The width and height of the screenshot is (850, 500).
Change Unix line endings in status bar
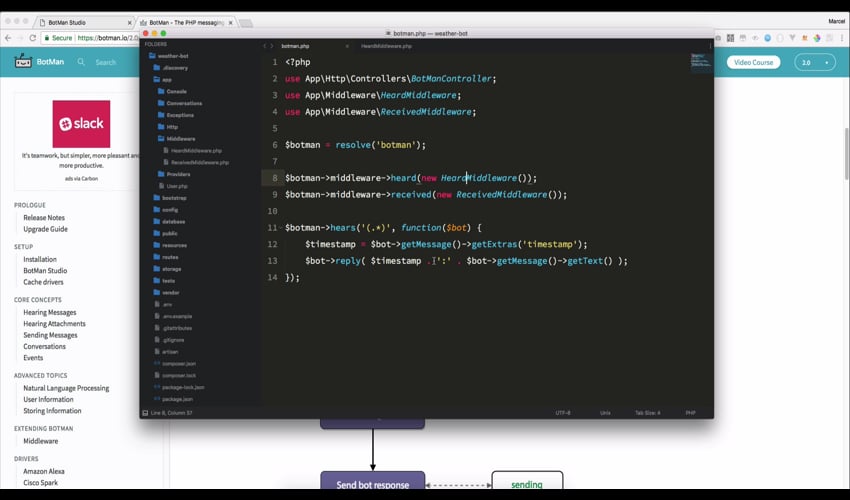coord(605,413)
